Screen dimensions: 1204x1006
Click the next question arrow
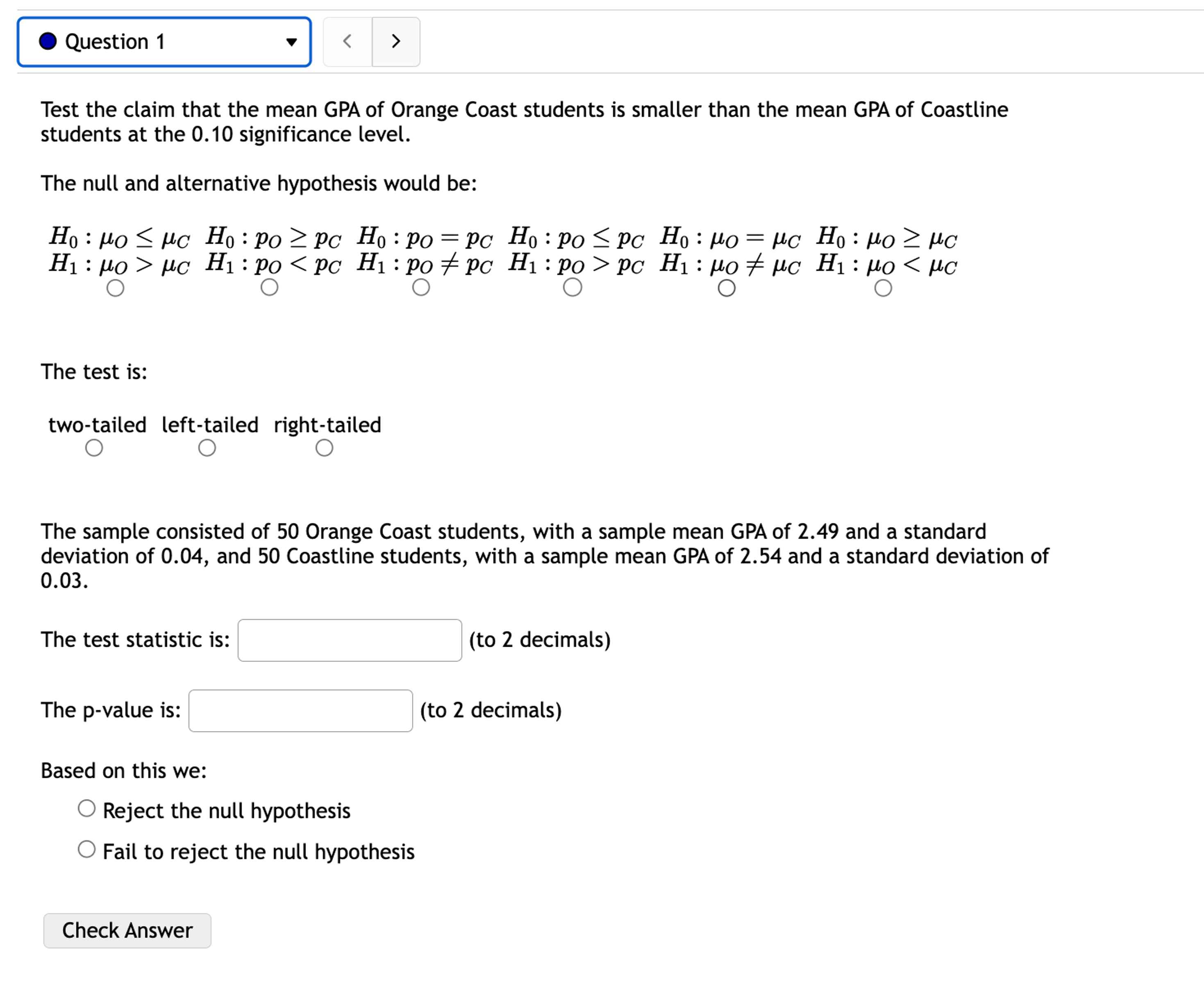click(396, 41)
